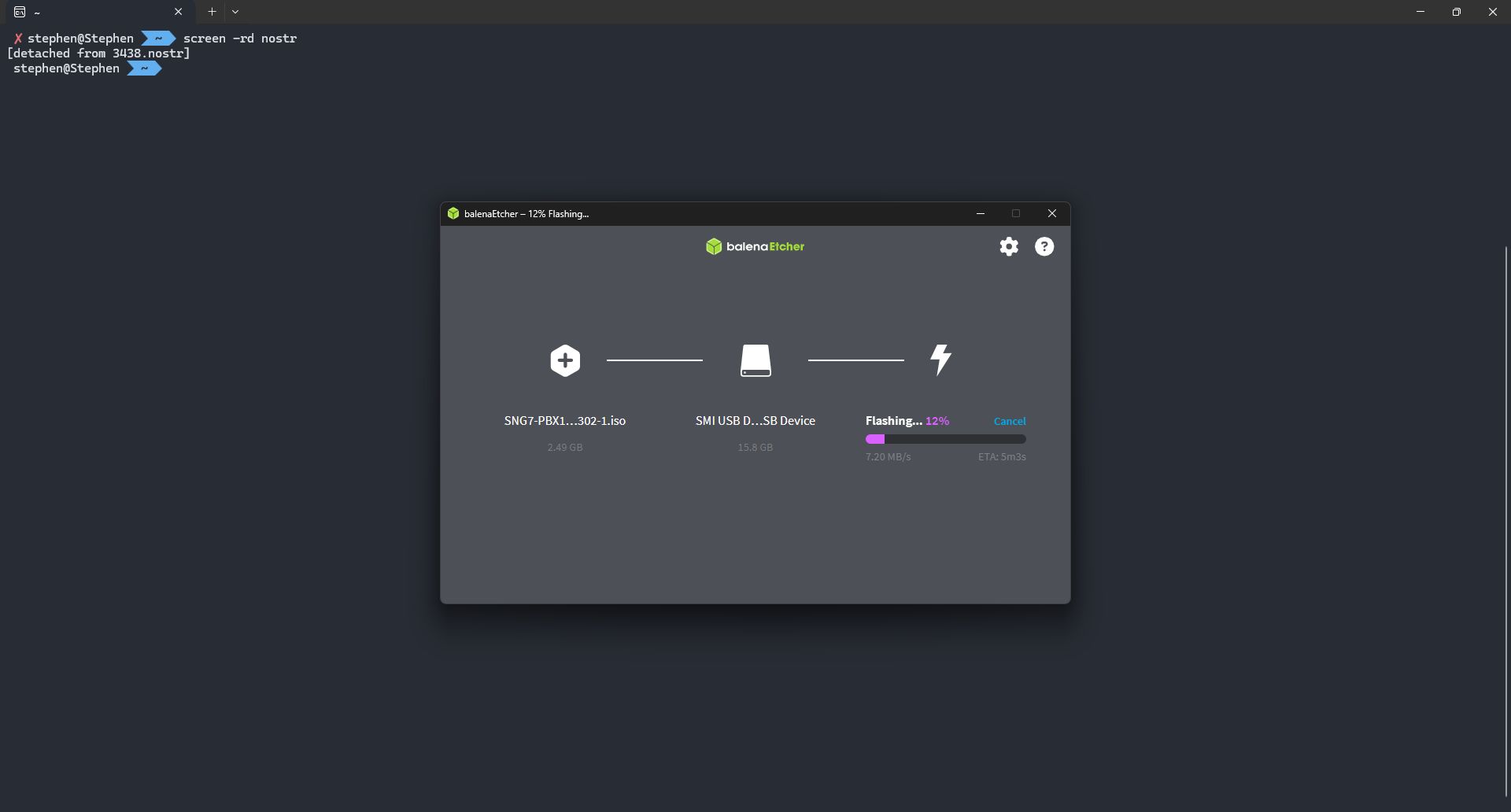
Task: Click the green cube icon in Etcher titlebar
Action: pos(453,214)
